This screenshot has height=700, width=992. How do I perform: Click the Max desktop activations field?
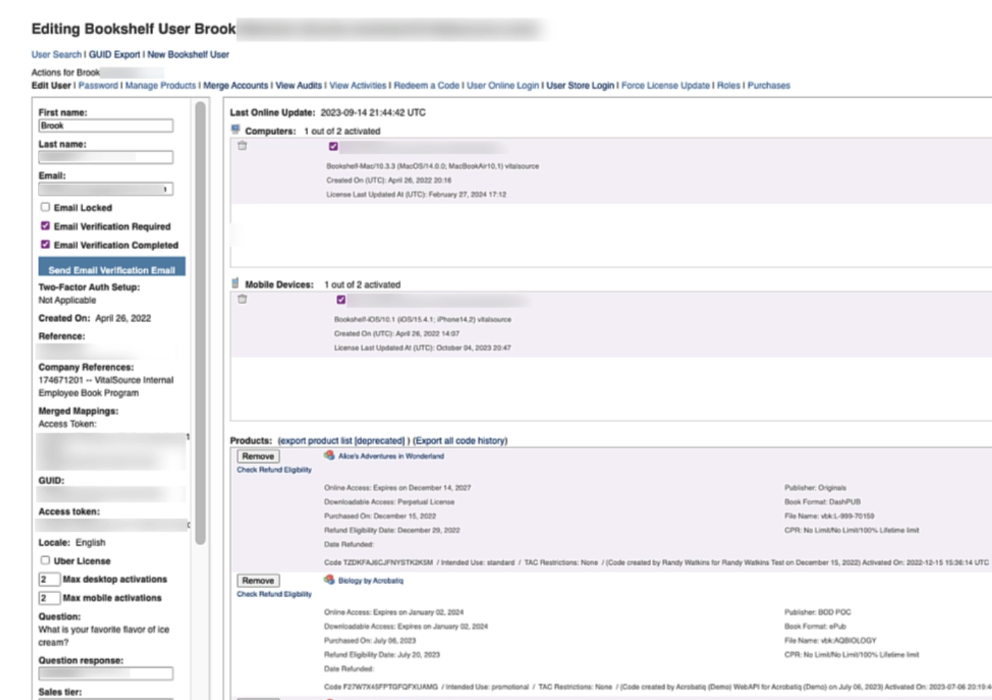49,579
